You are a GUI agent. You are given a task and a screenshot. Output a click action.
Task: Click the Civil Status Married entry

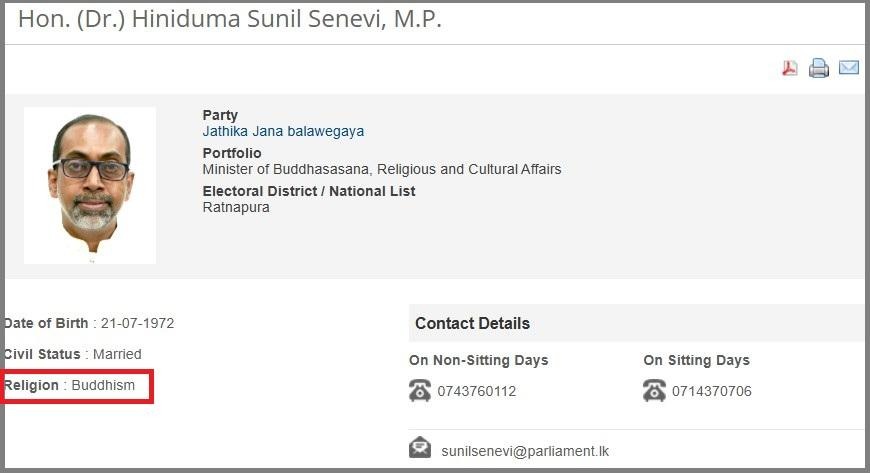73,354
